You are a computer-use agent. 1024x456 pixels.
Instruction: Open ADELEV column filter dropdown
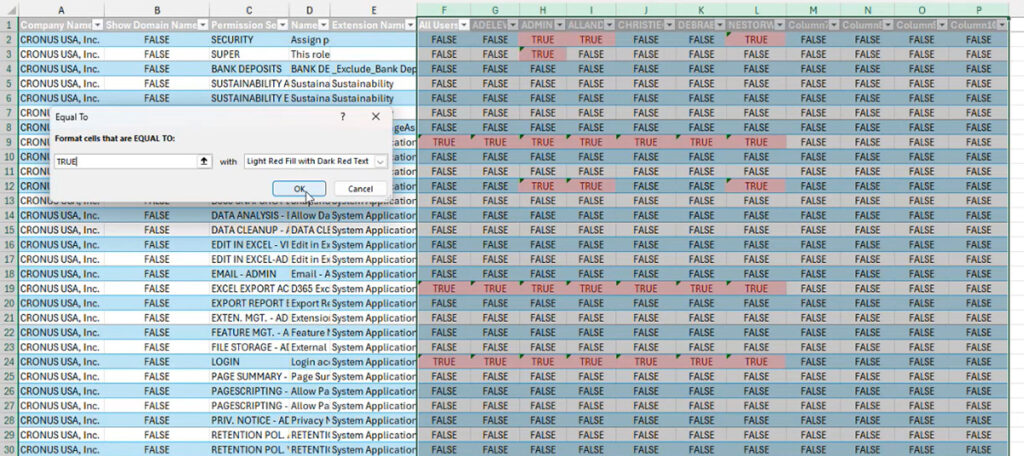click(513, 25)
